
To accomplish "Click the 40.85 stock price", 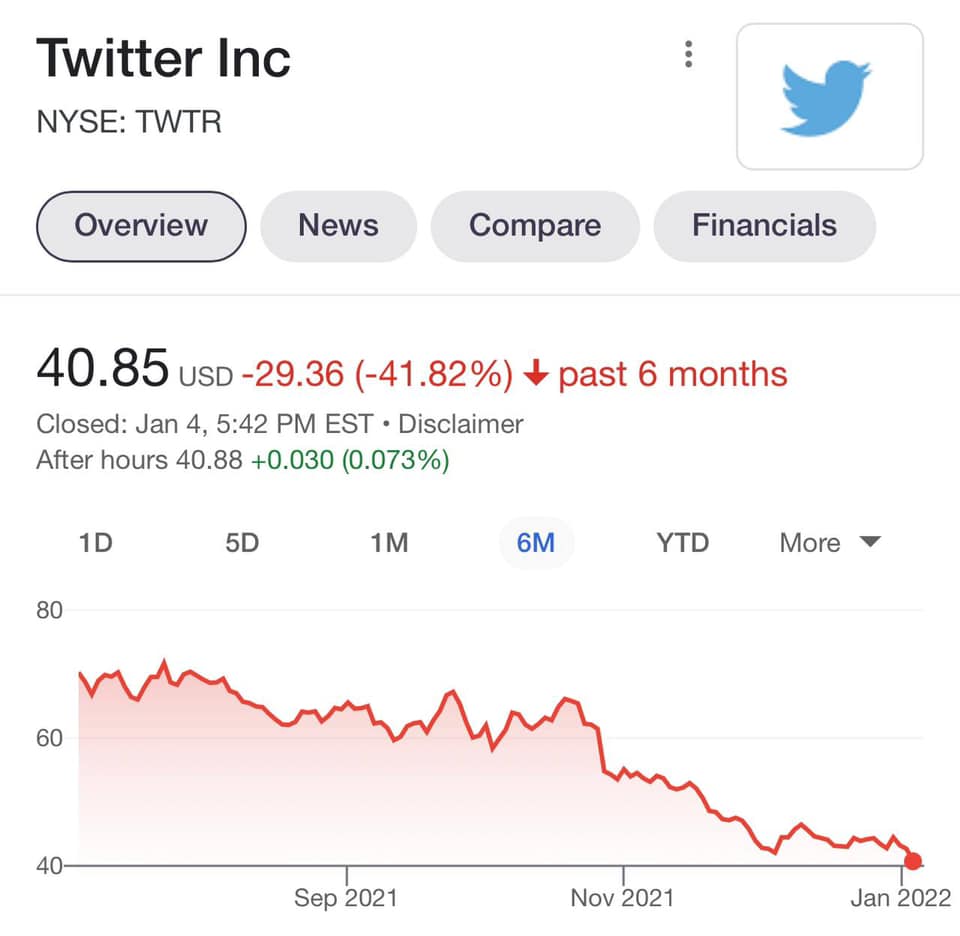I will 102,369.
